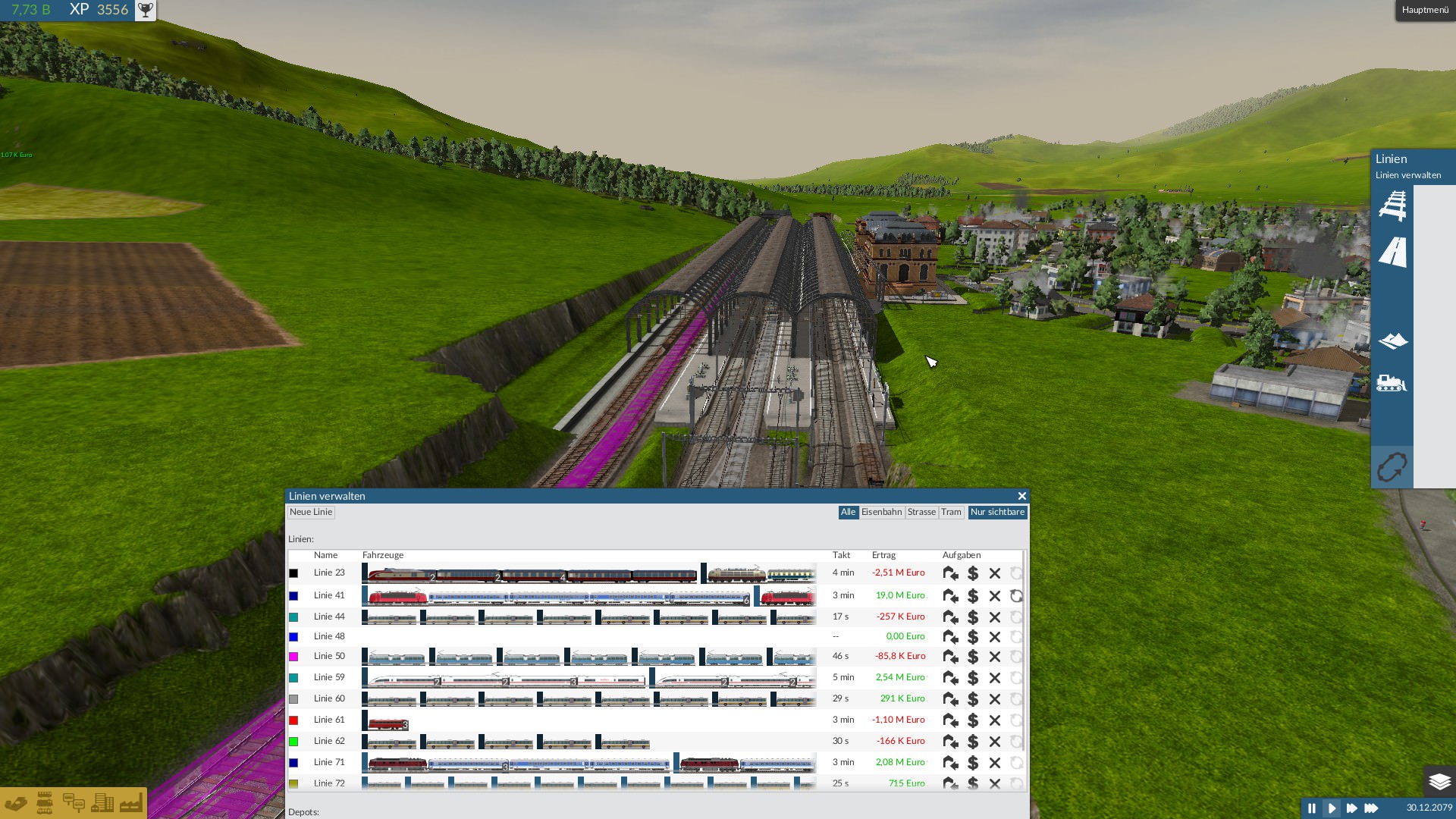Set game to fastest speed
Viewport: 1456px width, 819px height.
click(1371, 808)
